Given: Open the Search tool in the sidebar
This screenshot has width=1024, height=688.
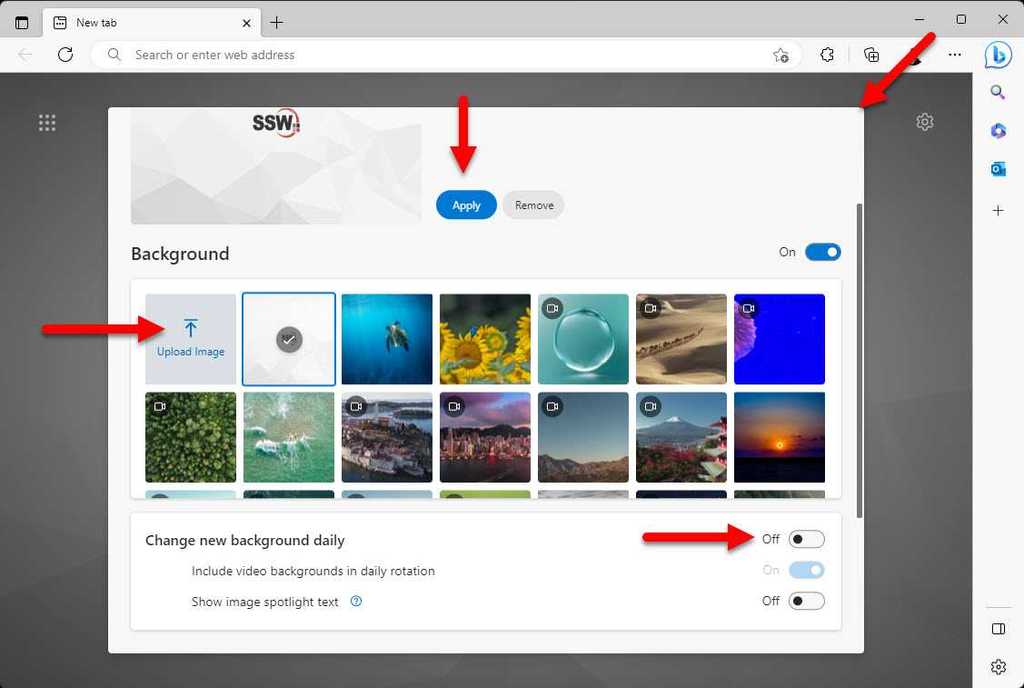Looking at the screenshot, I should click(998, 91).
